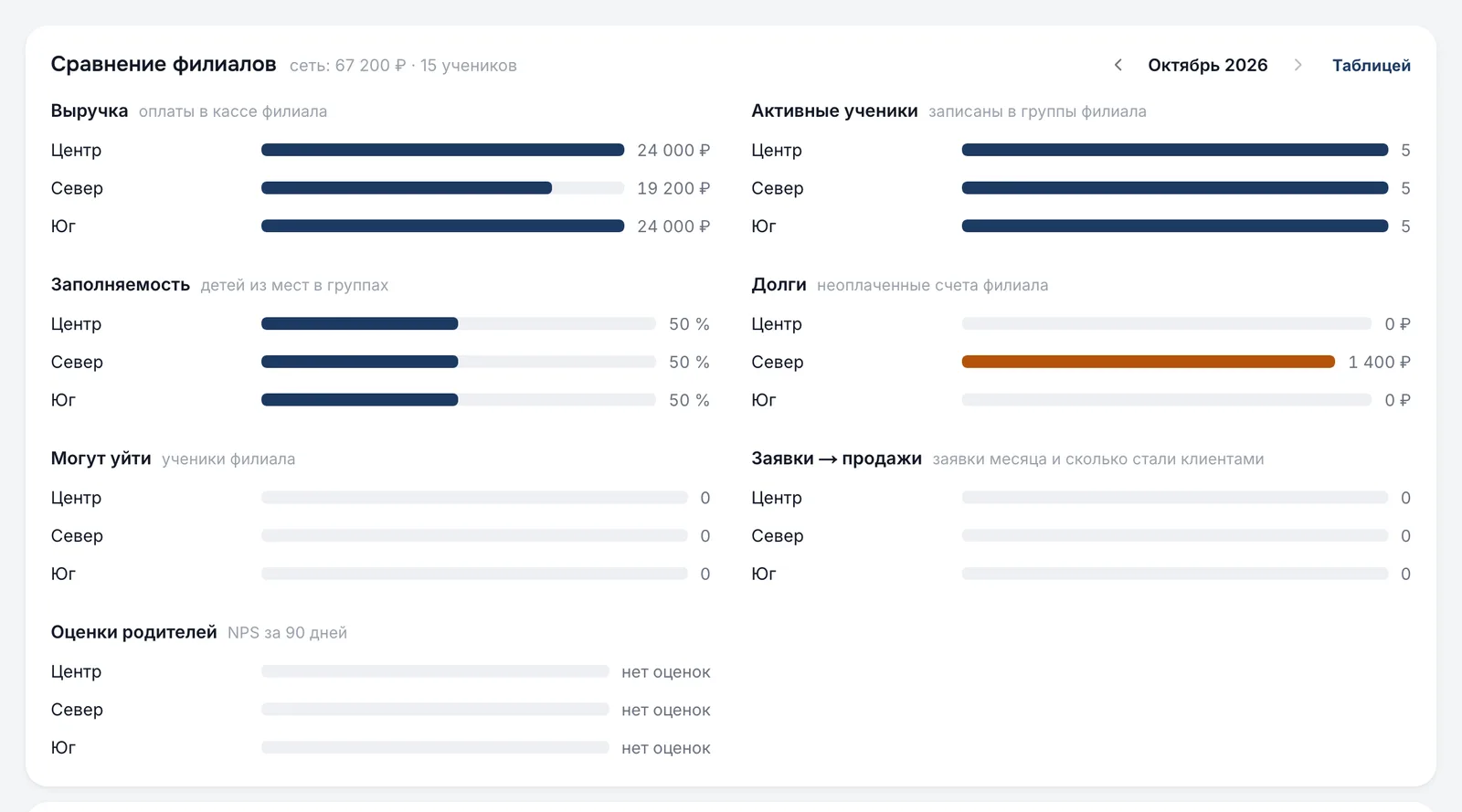This screenshot has height=812, width=1462.
Task: Click the Выручка section heading
Action: [90, 111]
